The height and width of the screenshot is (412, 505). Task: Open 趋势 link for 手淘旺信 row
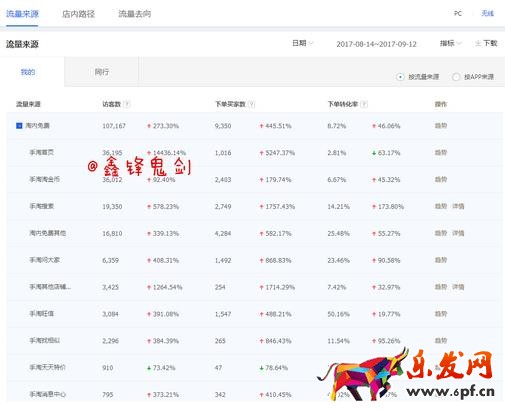441,314
